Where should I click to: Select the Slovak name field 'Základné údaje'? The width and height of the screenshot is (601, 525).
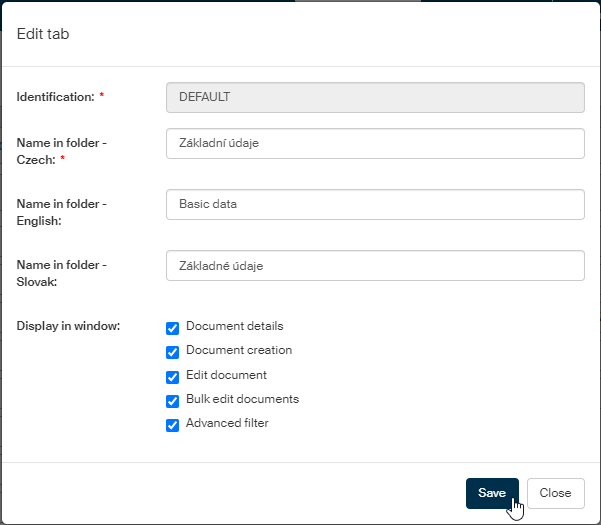[x=375, y=266]
